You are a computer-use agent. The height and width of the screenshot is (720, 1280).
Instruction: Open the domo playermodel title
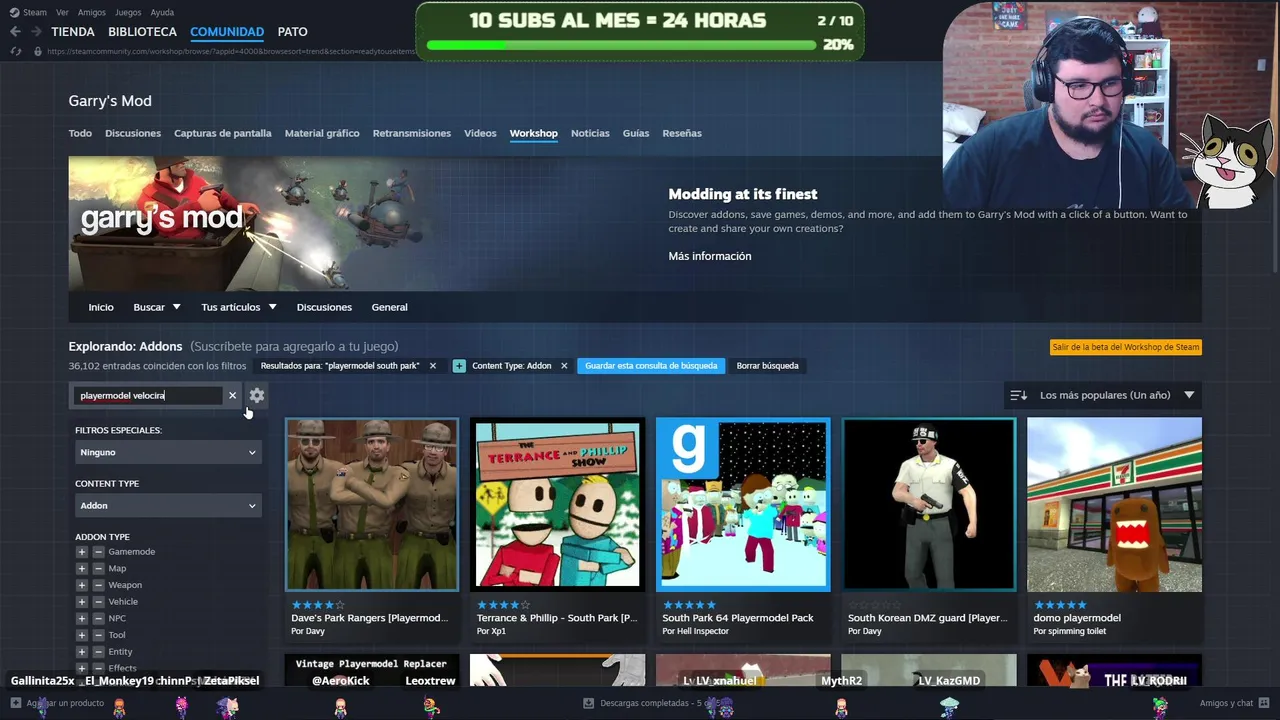click(1077, 618)
